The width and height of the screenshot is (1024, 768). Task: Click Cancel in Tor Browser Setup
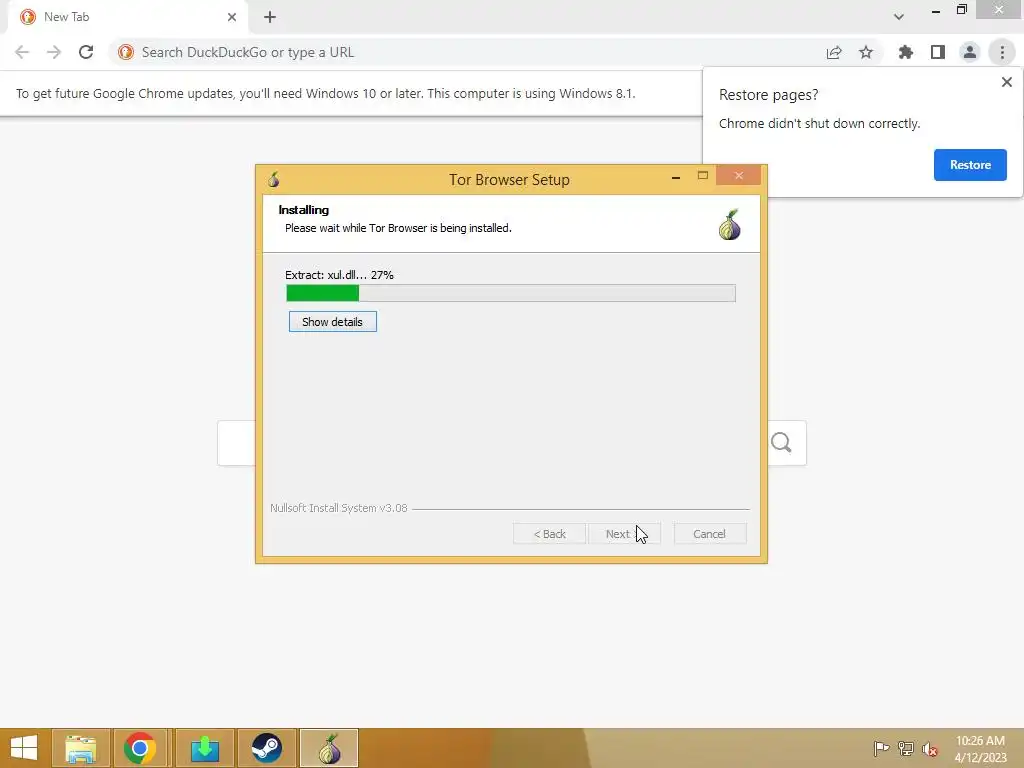point(709,534)
